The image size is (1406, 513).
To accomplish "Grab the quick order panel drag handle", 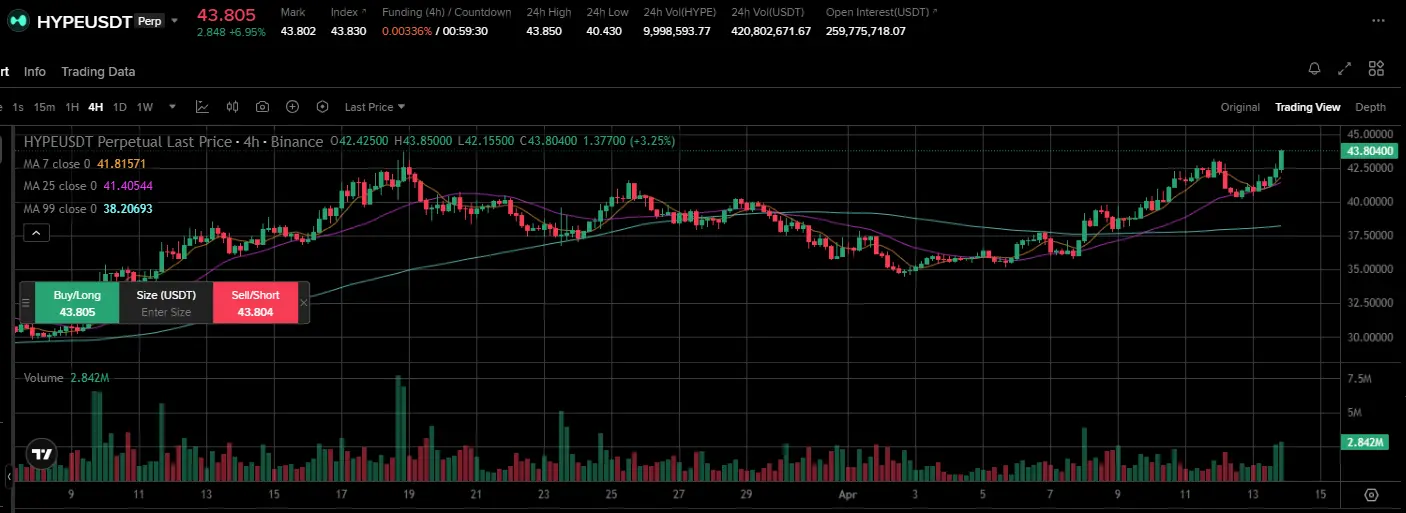I will (x=26, y=303).
